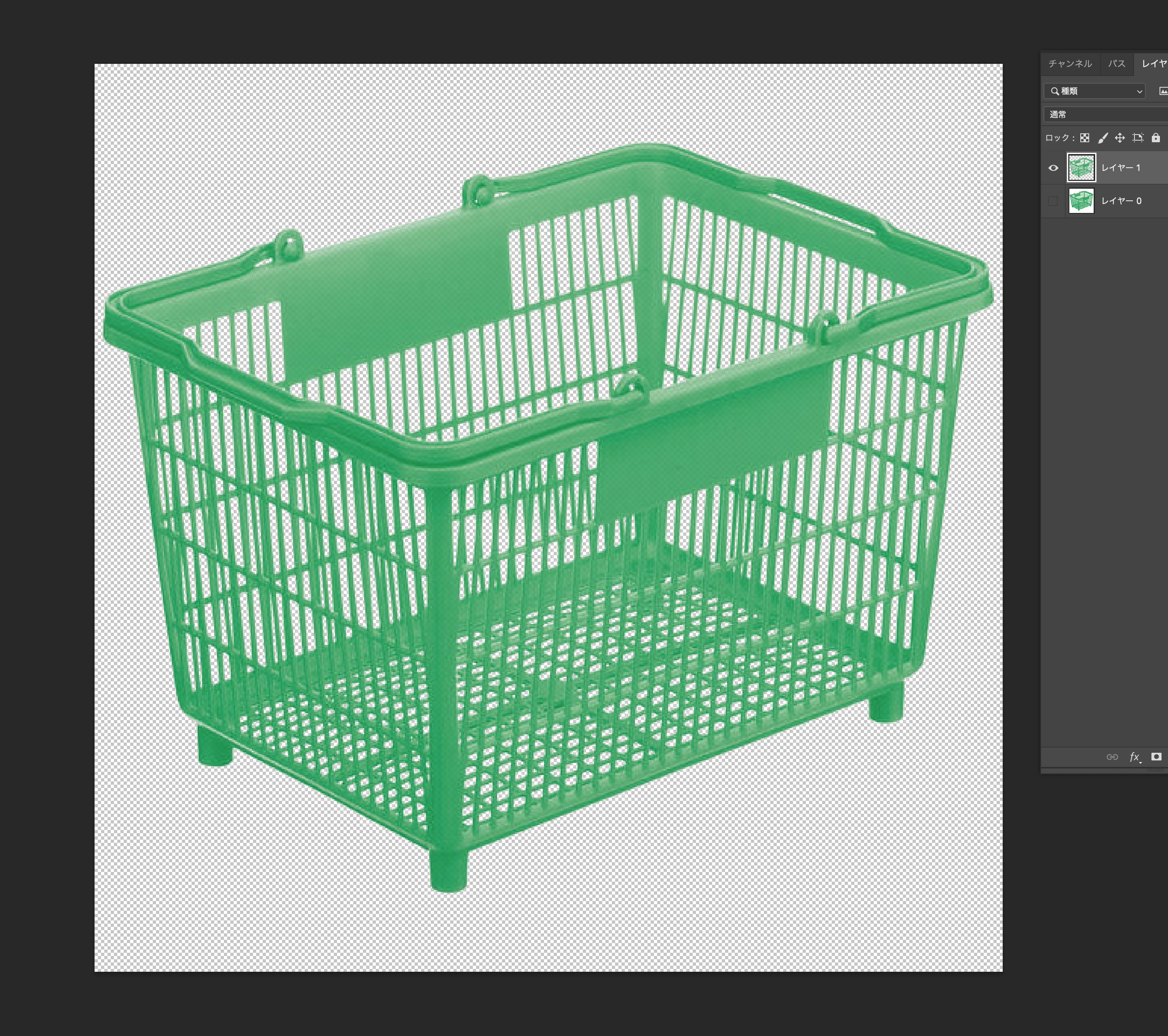The height and width of the screenshot is (1036, 1168).
Task: Toggle lock position move icon
Action: tap(1120, 138)
